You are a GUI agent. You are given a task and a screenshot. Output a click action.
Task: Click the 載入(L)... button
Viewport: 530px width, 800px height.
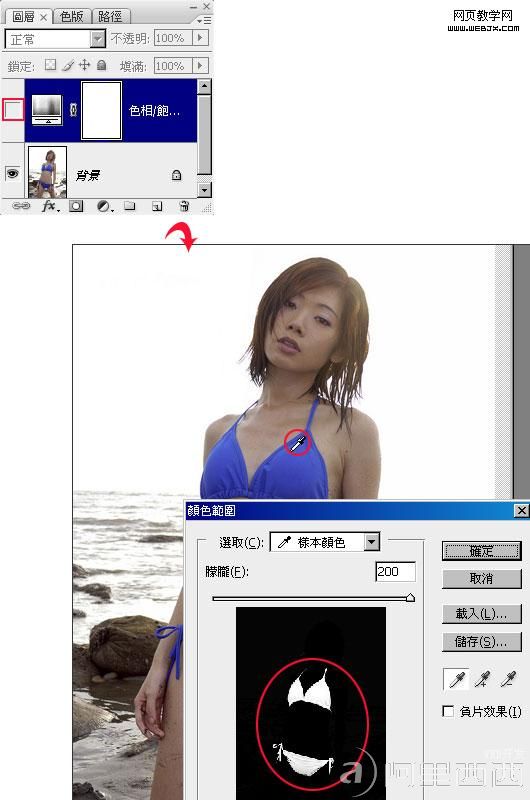[482, 614]
